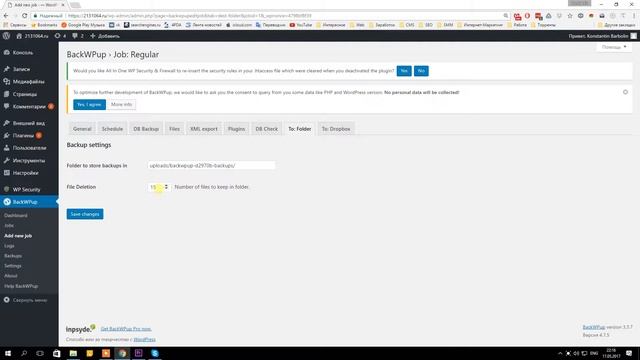Open the Добавить new content menu
640x360 pixels.
[x=105, y=36]
